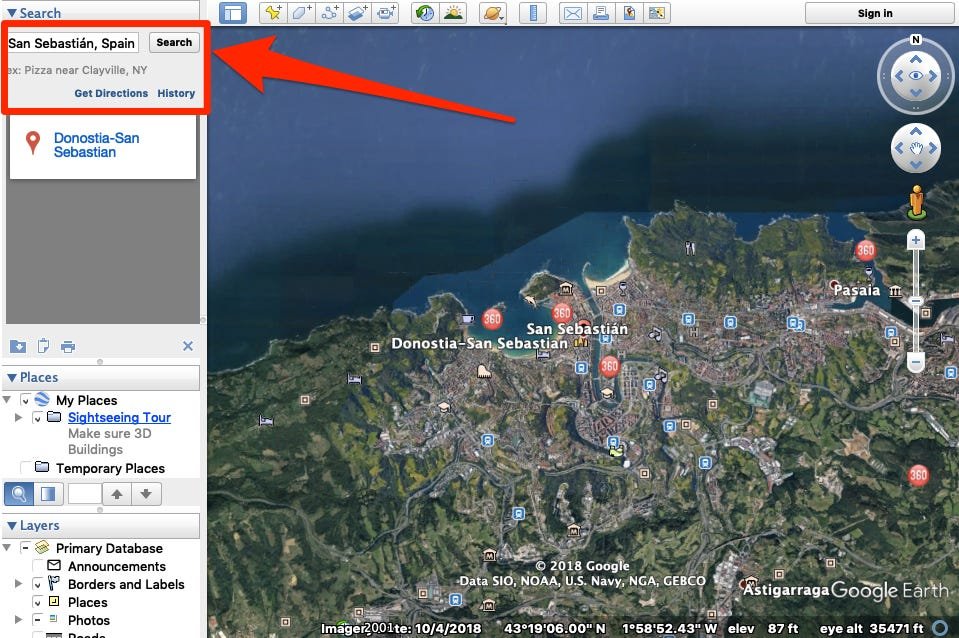This screenshot has width=959, height=638.
Task: Open Get Directions link
Action: [111, 93]
